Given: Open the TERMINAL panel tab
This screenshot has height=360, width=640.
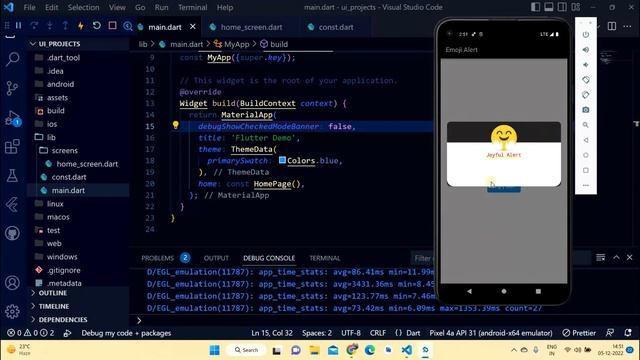Looking at the screenshot, I should (325, 258).
